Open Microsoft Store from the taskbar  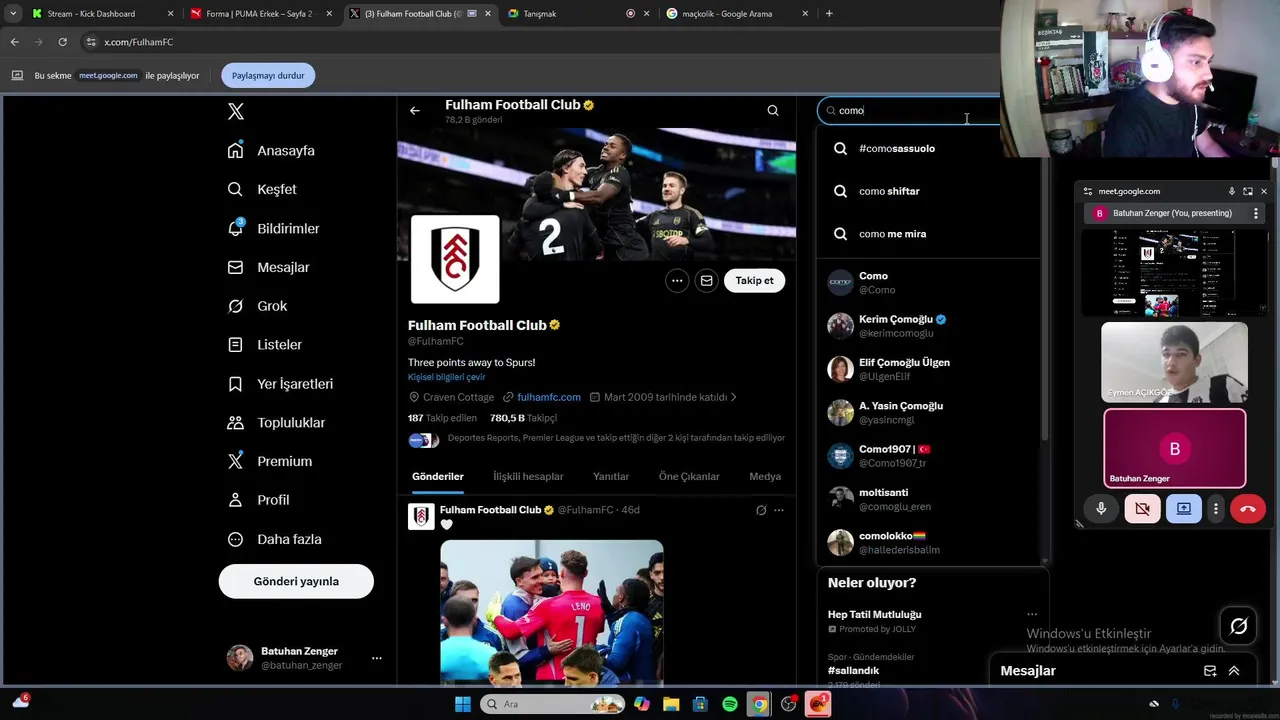[700, 704]
